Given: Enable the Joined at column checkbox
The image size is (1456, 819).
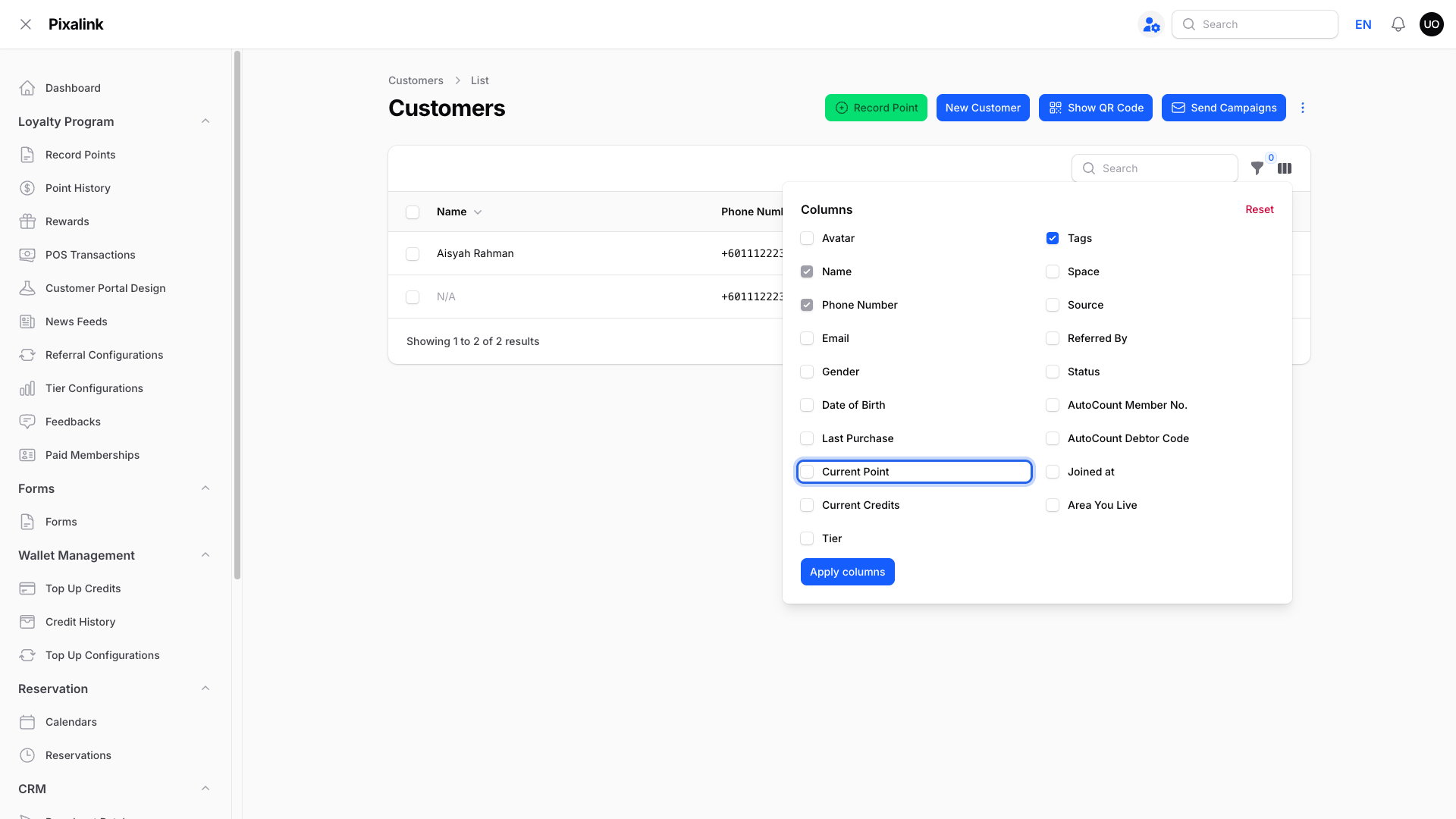Looking at the screenshot, I should click(x=1053, y=472).
